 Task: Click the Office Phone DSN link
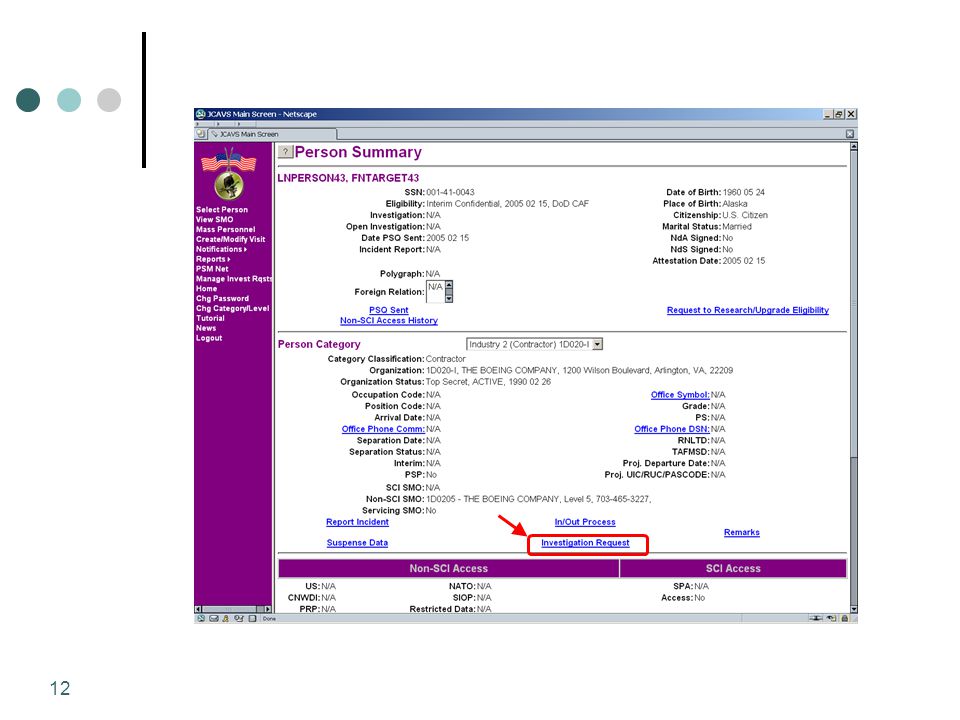coord(672,429)
